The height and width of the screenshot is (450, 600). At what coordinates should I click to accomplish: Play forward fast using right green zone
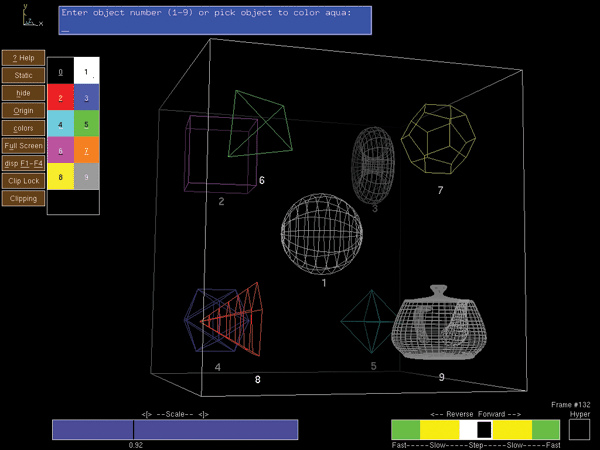(x=546, y=429)
